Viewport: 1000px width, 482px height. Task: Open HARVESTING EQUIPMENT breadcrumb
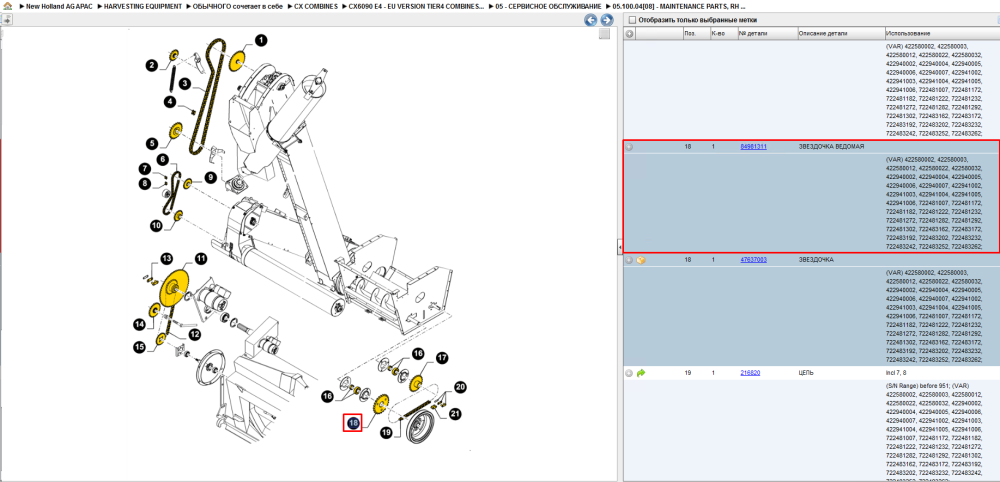(x=143, y=6)
